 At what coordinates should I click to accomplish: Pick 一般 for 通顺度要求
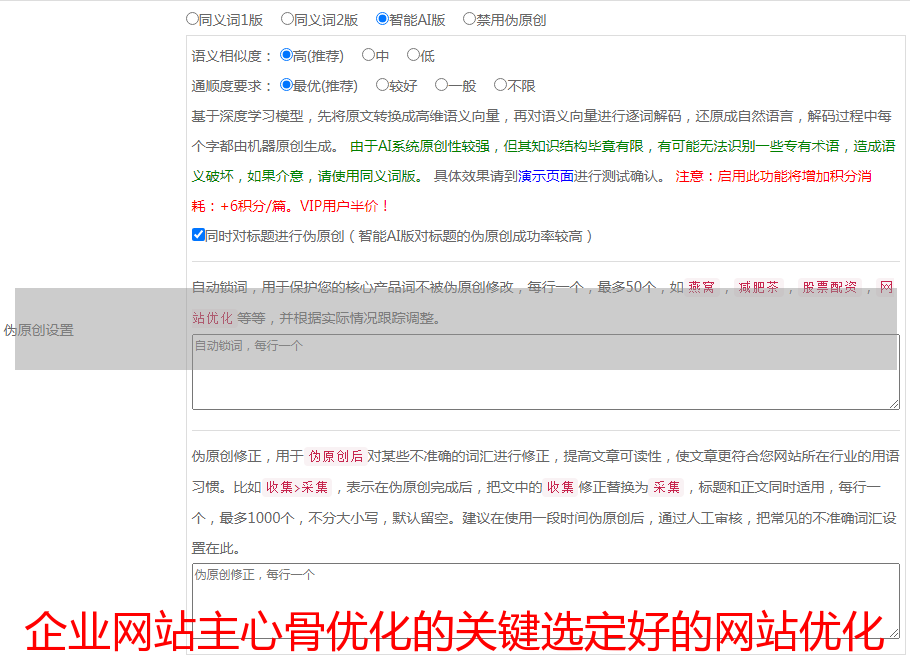coord(441,86)
